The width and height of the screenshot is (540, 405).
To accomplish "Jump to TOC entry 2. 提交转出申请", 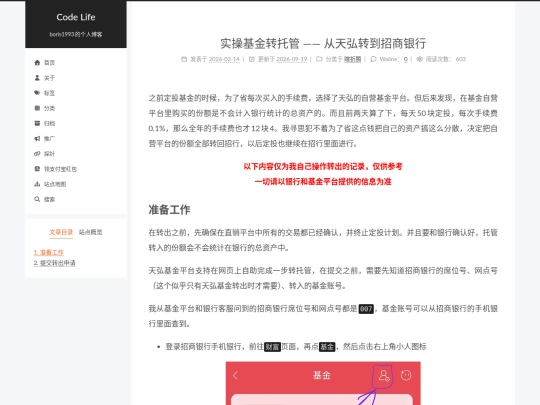I will pyautogui.click(x=54, y=263).
